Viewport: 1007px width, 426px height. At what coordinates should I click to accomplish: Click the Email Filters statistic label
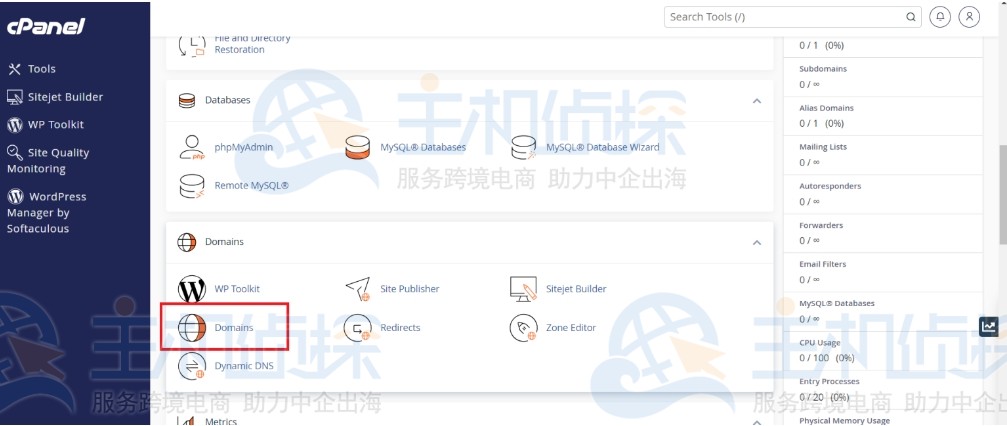pos(823,264)
